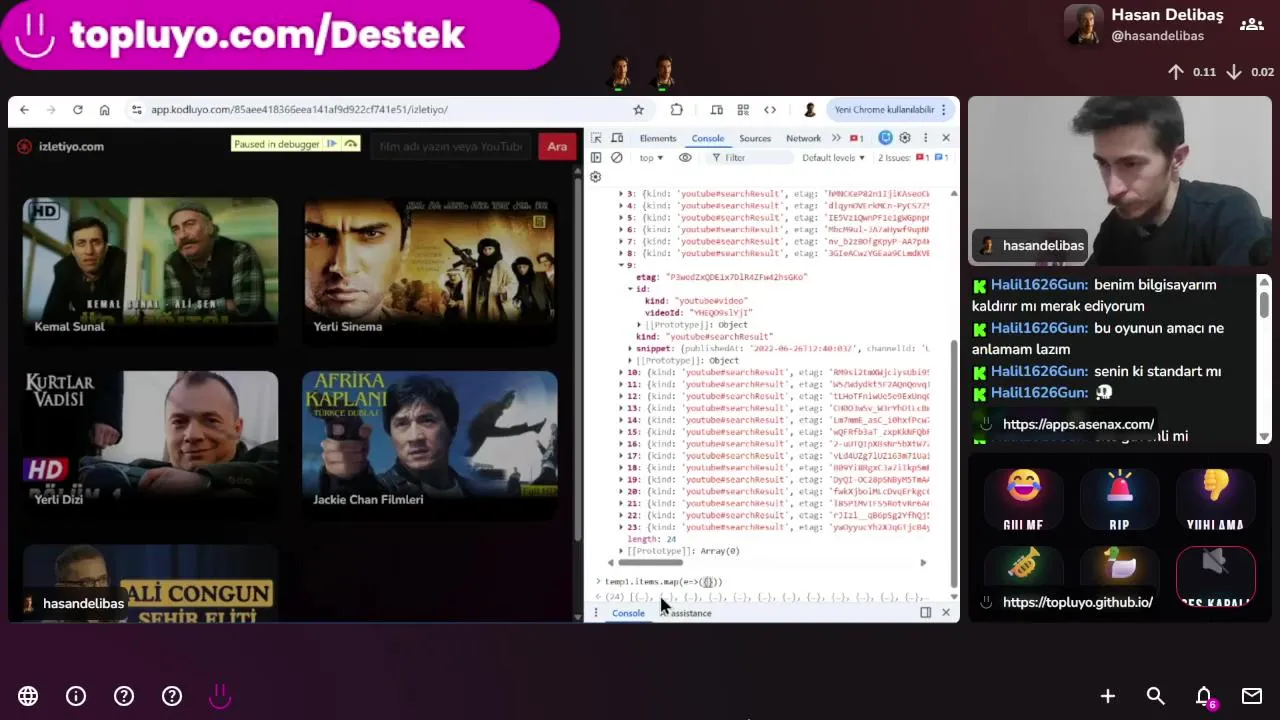The image size is (1280, 720).
Task: Switch to Elements tab in DevTools
Action: click(658, 138)
